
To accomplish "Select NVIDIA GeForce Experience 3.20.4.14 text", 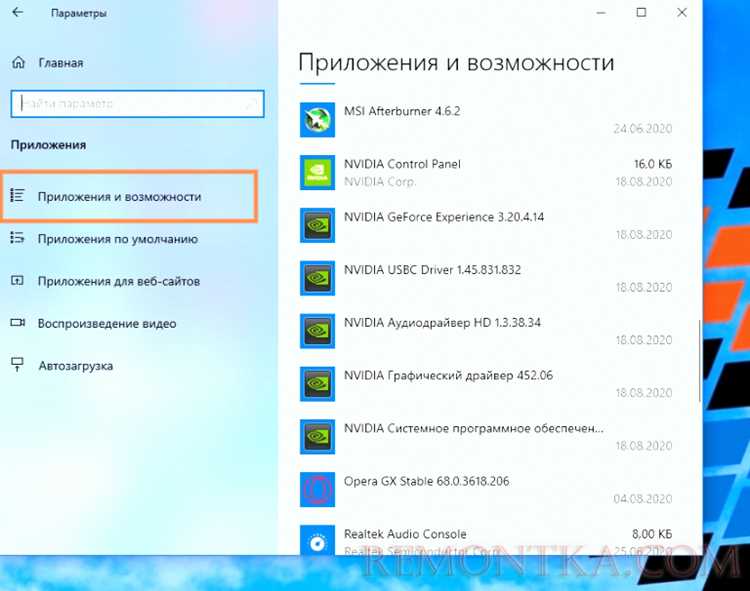I will point(444,217).
